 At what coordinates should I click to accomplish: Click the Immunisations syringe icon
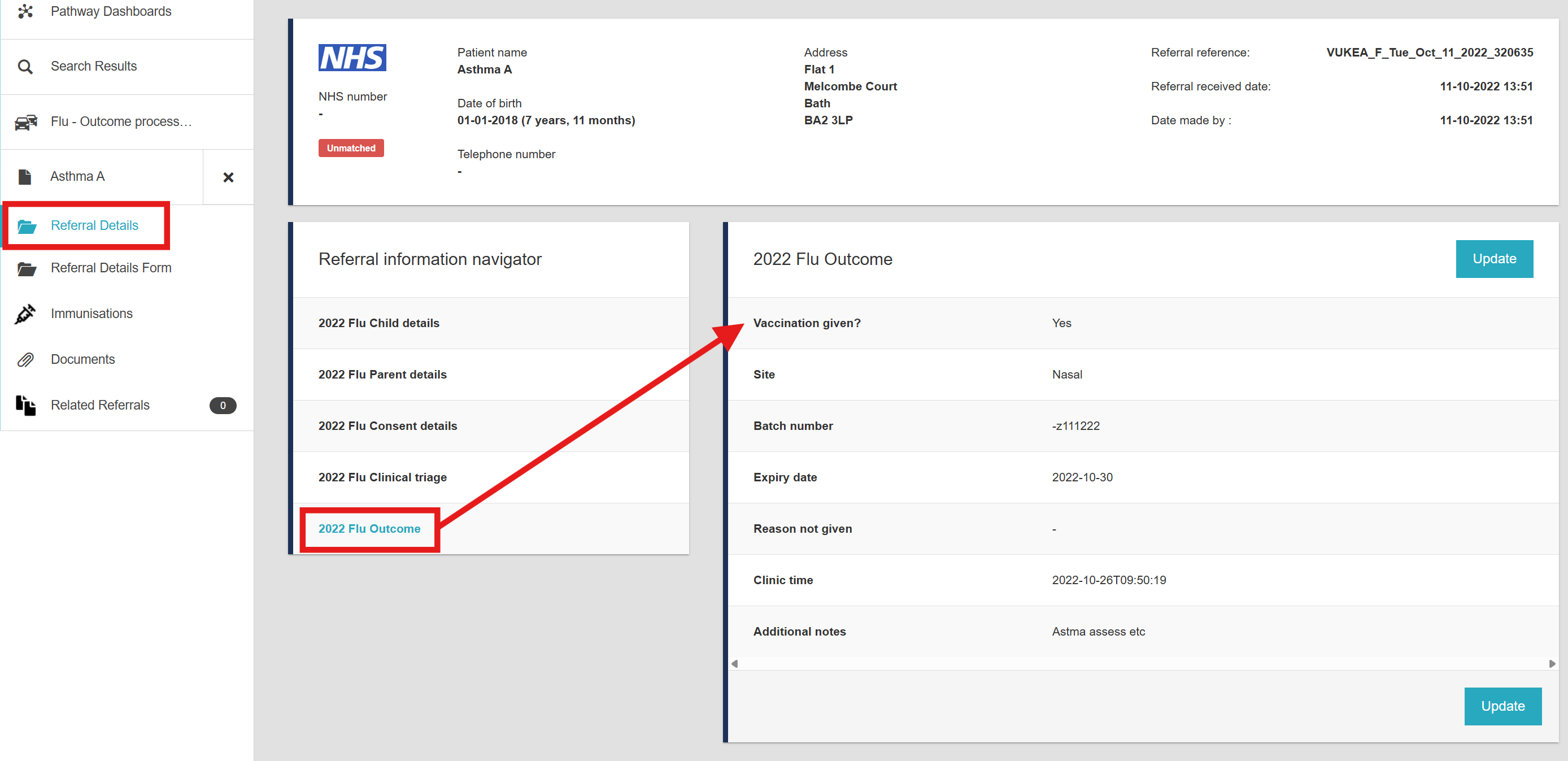pos(25,314)
